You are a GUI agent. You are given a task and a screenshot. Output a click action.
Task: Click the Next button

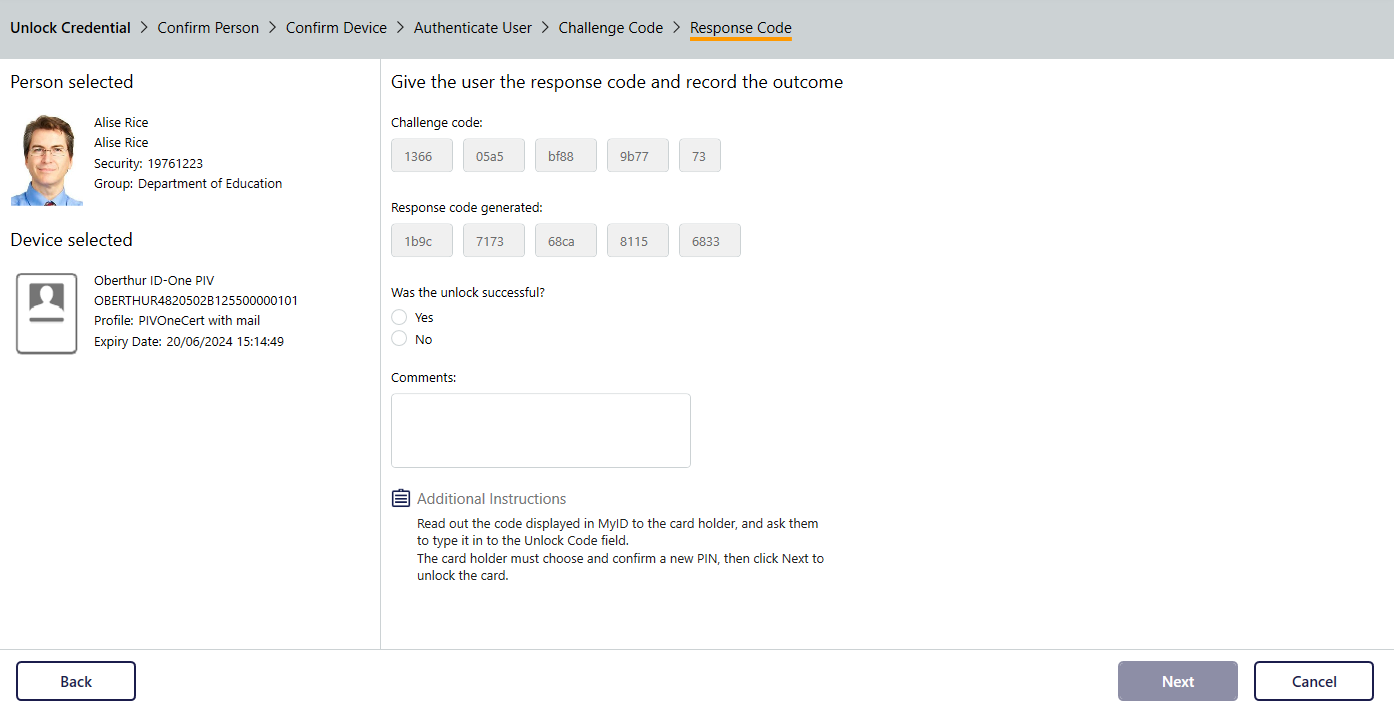tap(1178, 681)
